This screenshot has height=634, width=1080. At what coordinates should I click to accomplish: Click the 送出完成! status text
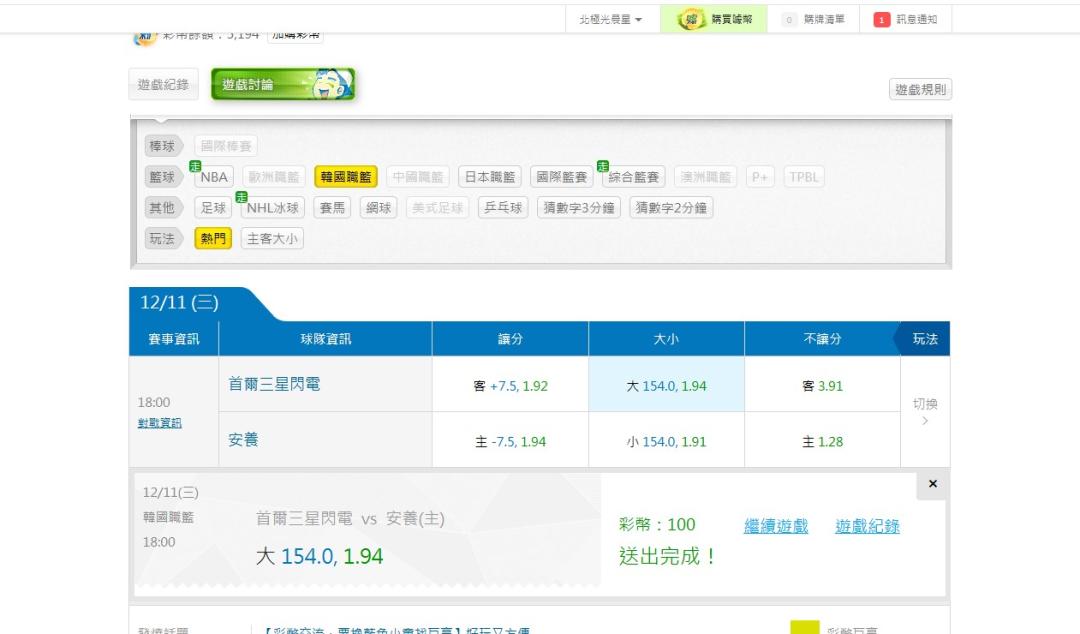tap(667, 556)
